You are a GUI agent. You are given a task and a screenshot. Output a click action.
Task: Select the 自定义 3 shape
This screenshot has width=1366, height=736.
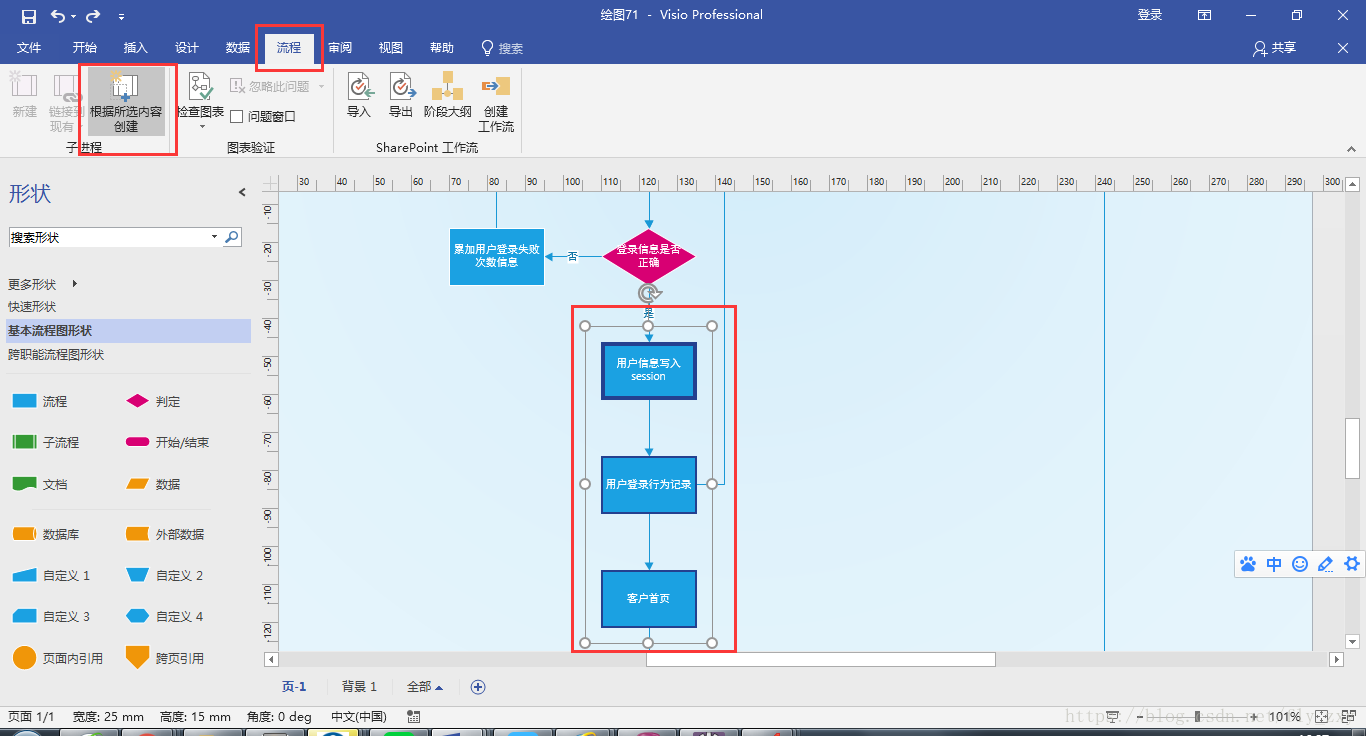[51, 616]
